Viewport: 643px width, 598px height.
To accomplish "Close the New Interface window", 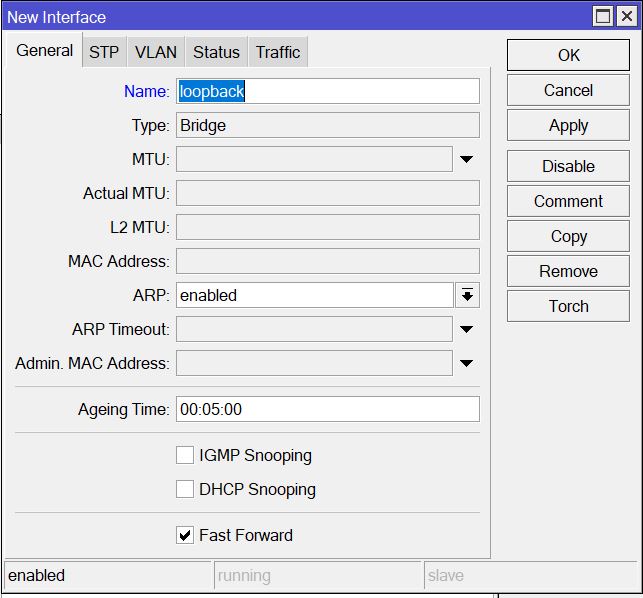I will (627, 17).
